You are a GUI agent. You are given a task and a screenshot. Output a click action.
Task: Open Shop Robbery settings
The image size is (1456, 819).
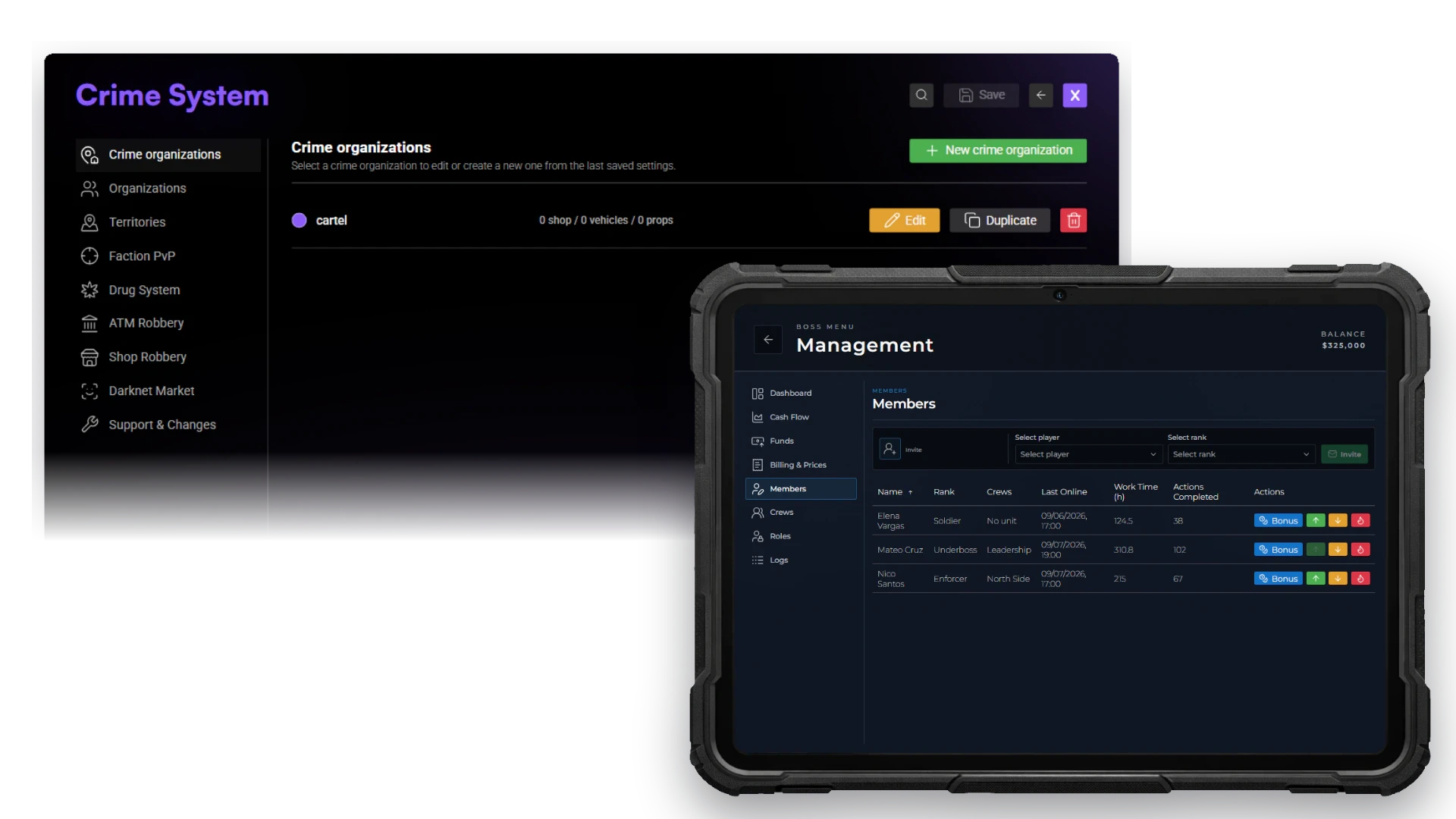(168, 357)
